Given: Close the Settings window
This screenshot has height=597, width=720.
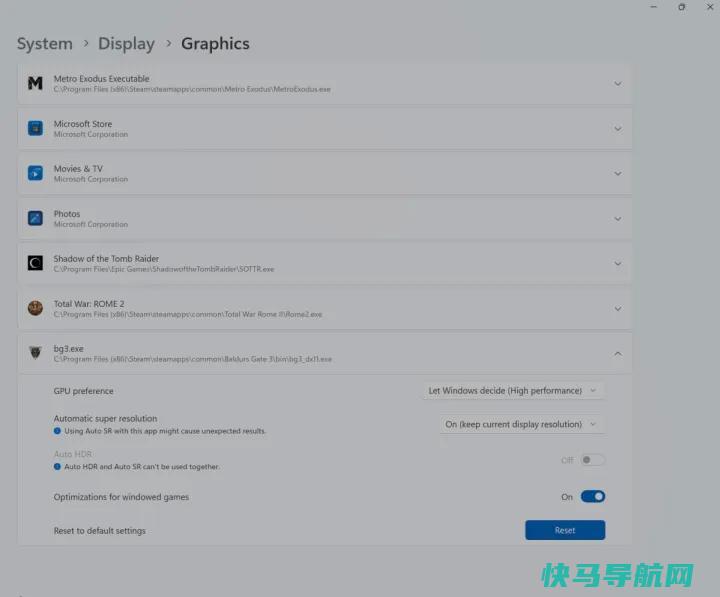Looking at the screenshot, I should 710,7.
